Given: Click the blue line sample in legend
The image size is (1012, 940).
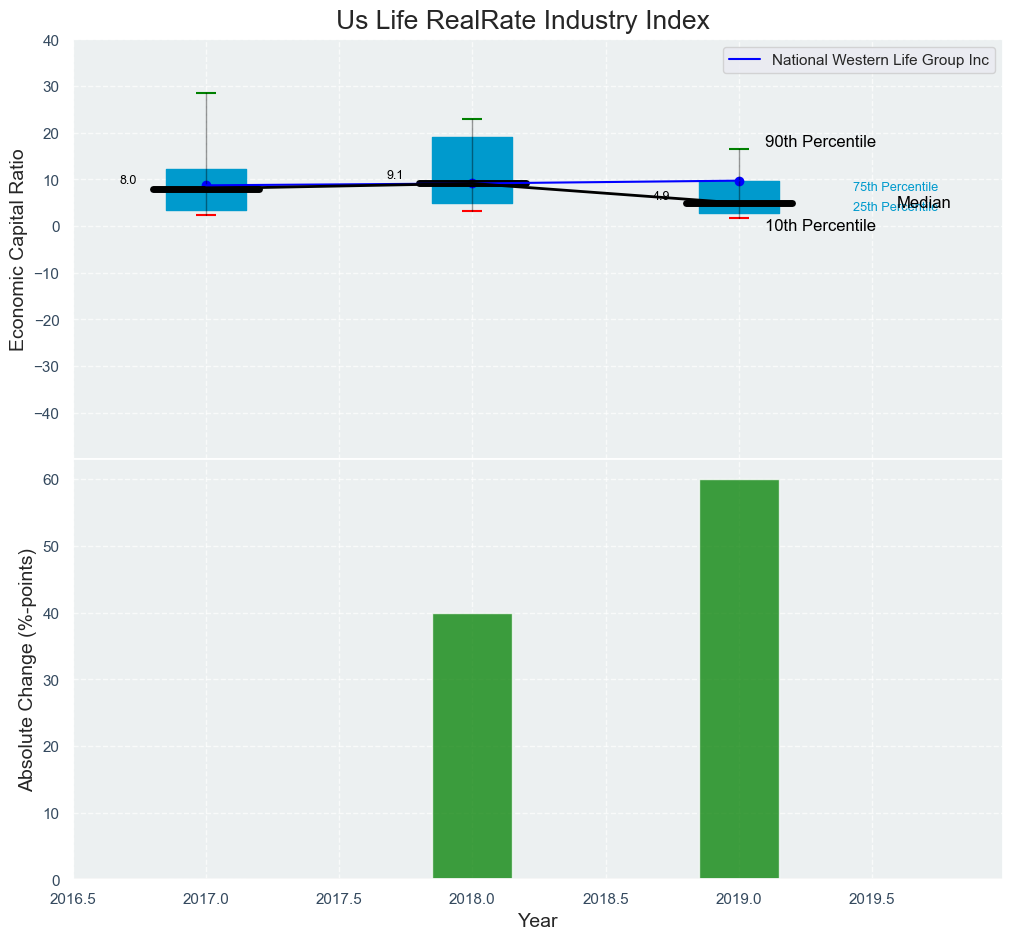Looking at the screenshot, I should click(746, 61).
